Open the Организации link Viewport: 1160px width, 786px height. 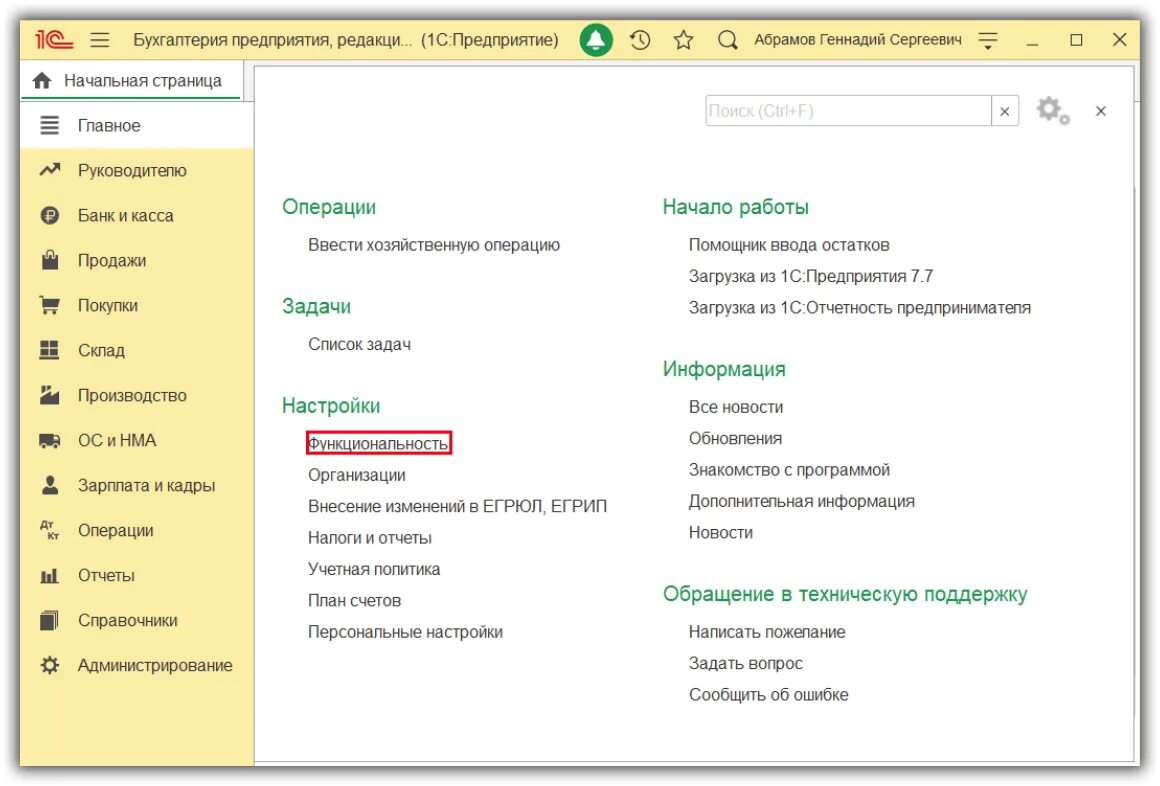click(x=357, y=475)
